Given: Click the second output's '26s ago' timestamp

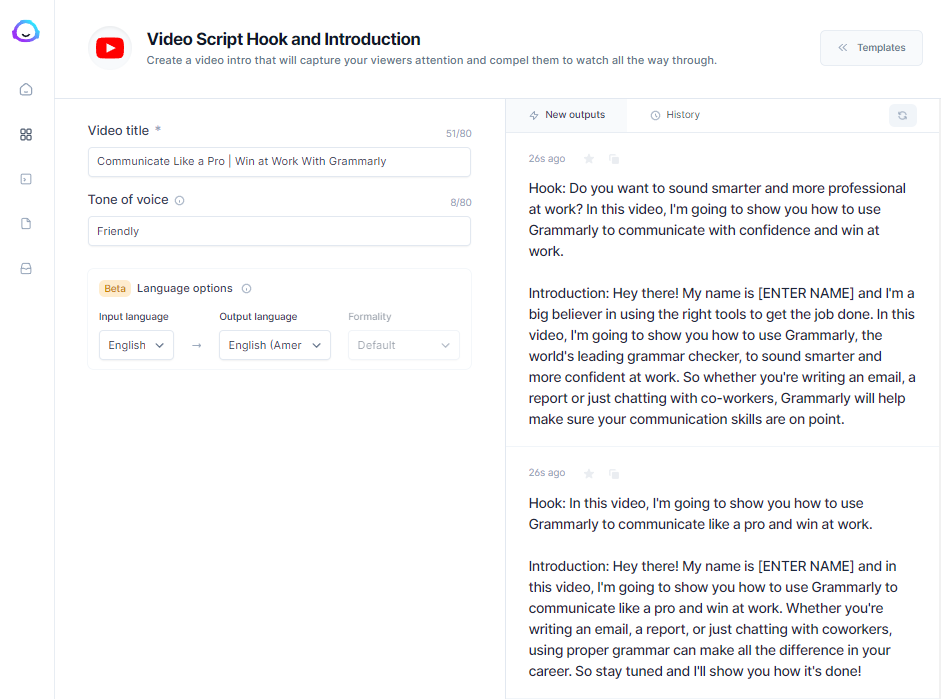Looking at the screenshot, I should coord(547,473).
